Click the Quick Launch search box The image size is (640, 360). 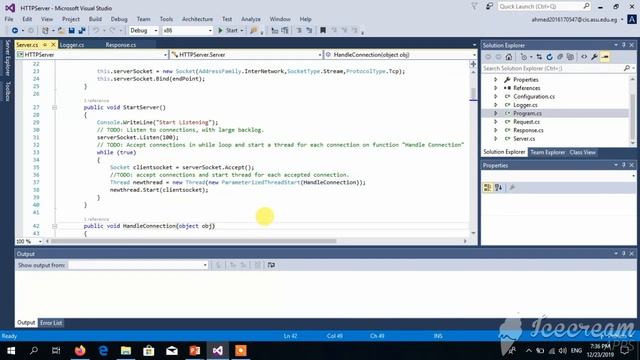pyautogui.click(x=544, y=7)
